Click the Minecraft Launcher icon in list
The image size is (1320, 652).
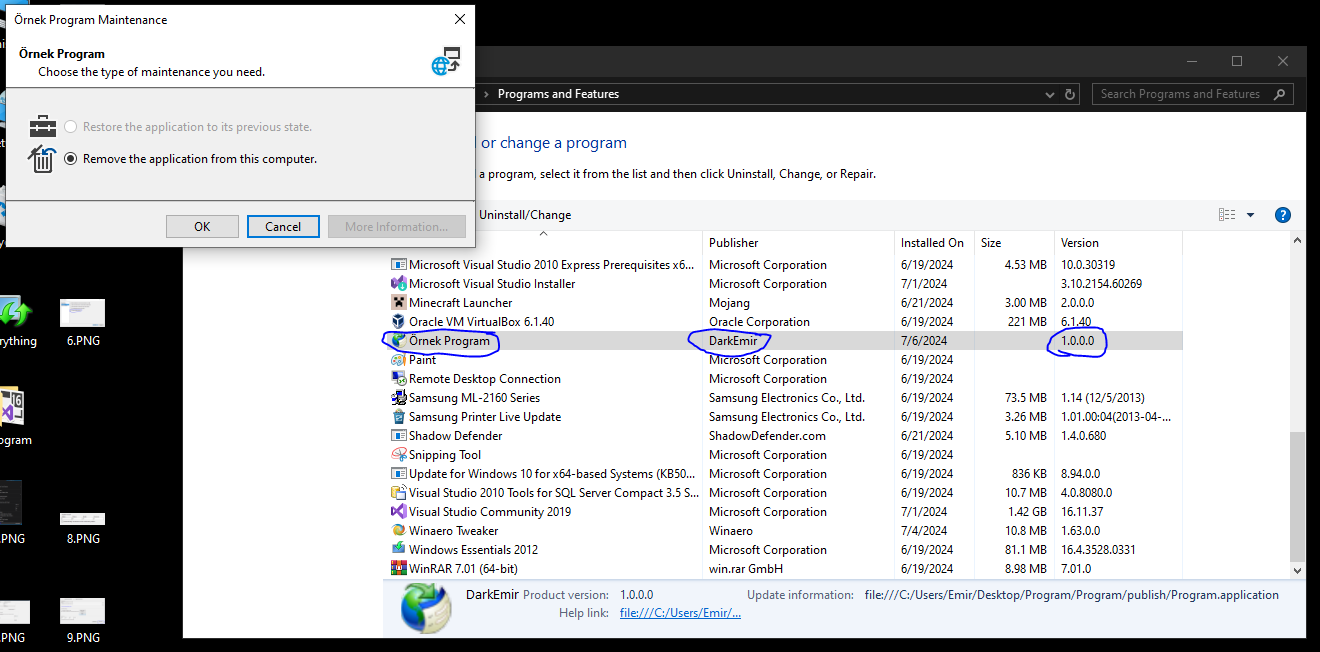point(399,303)
